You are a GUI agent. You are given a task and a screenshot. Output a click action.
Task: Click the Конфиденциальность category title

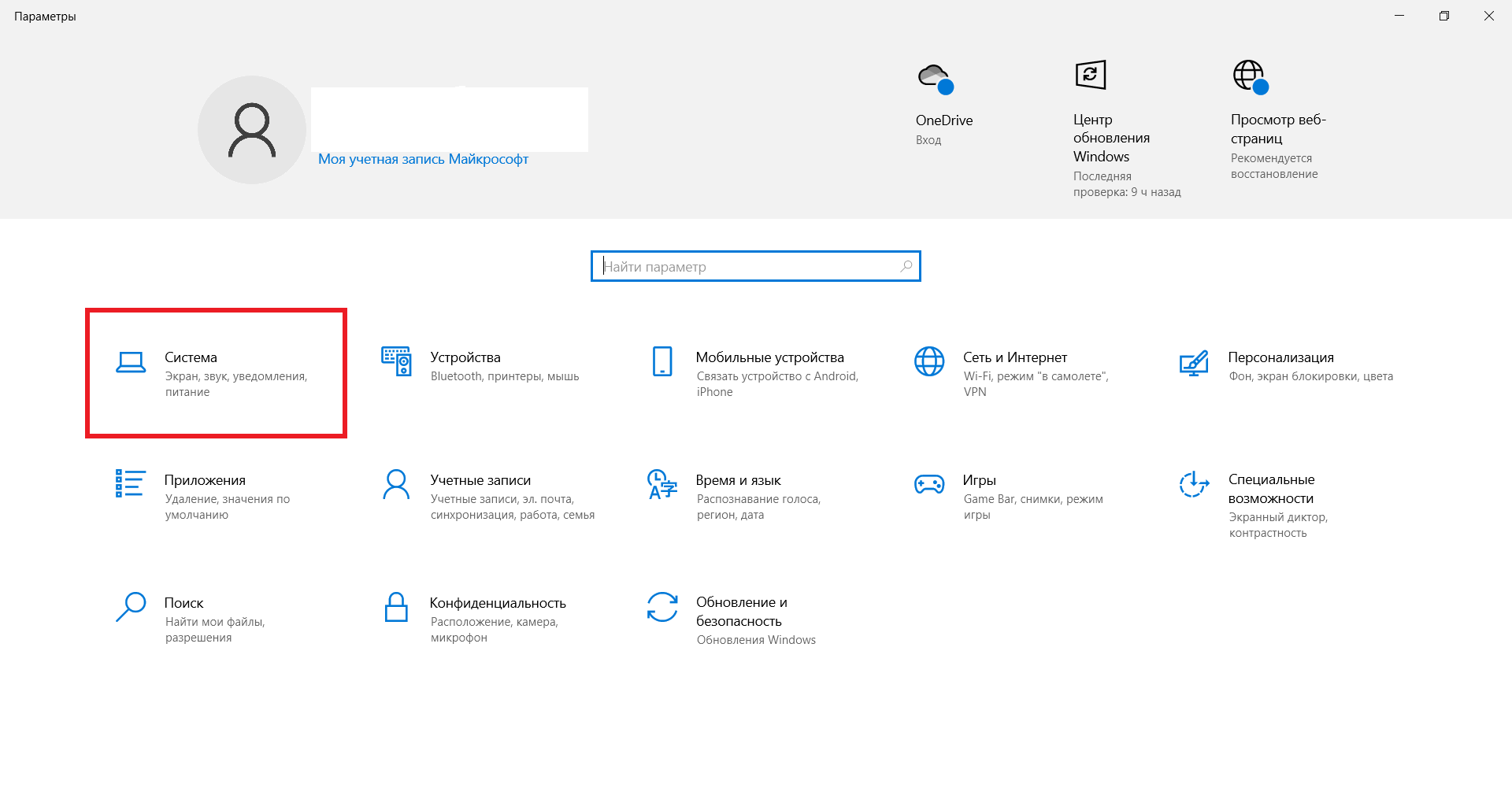point(498,603)
